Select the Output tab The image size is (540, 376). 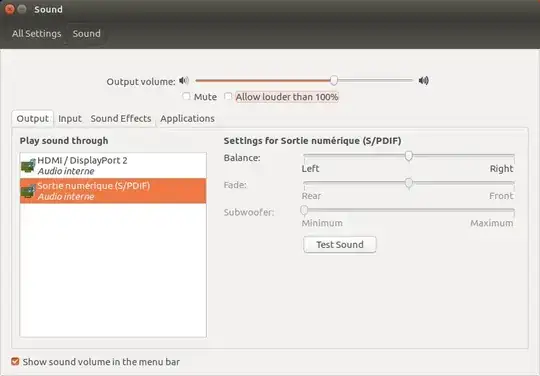[x=33, y=118]
